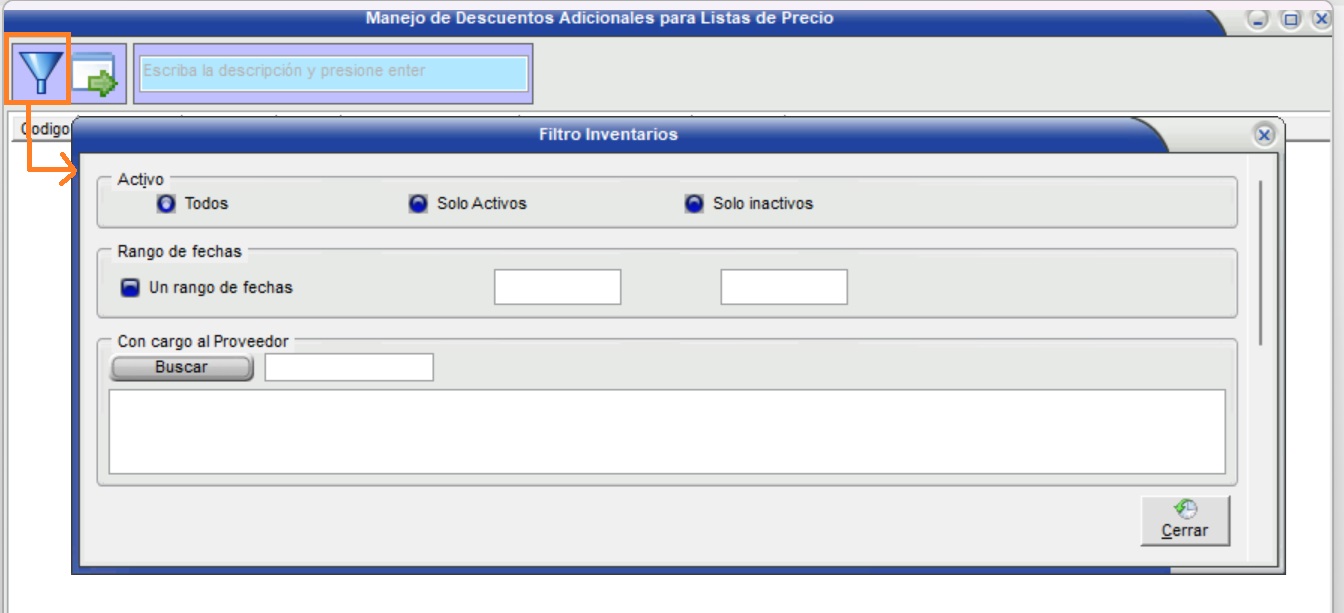Pick the Solo inactivos radio option
The image size is (1344, 613).
point(694,204)
